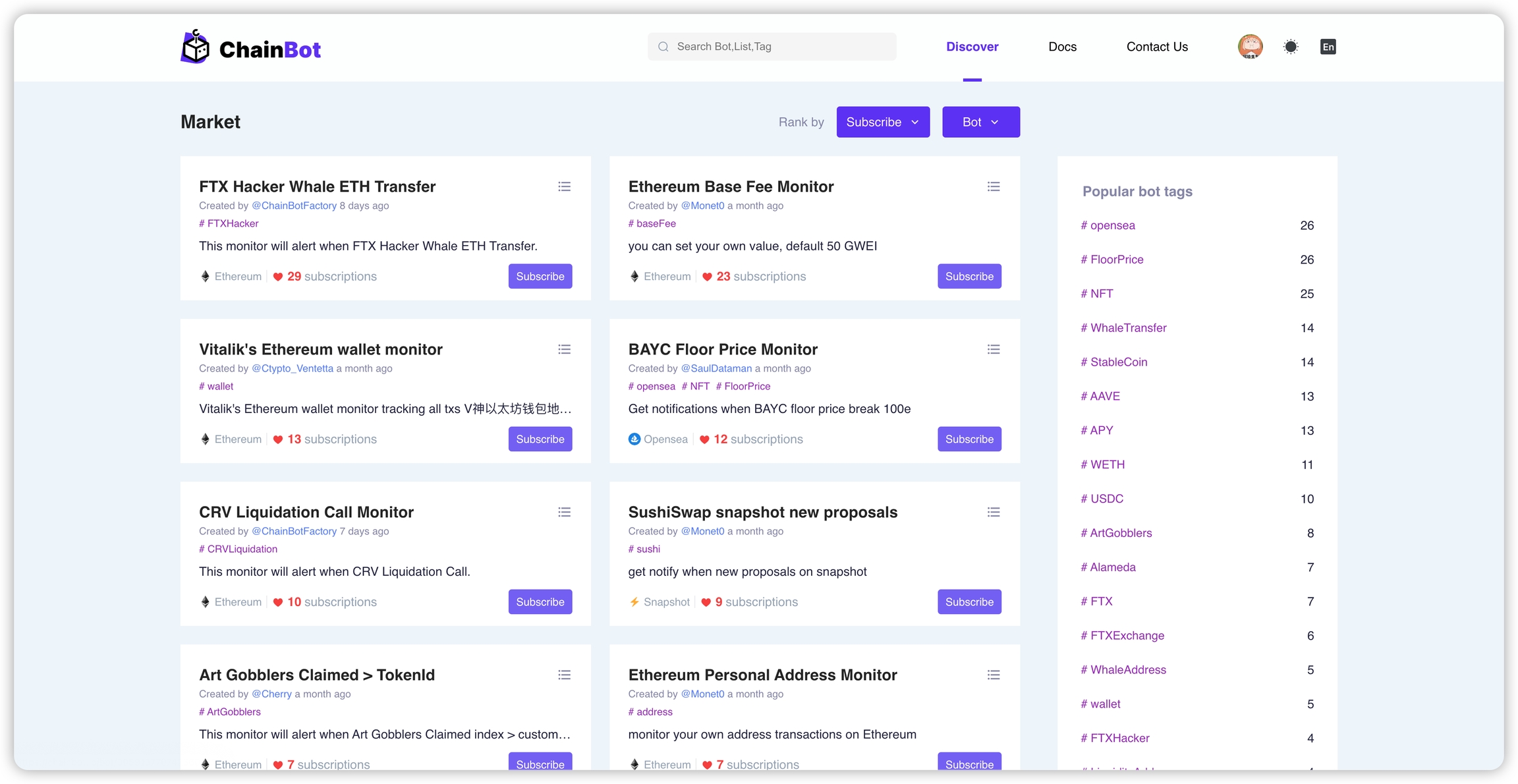Toggle light/dark theme sun icon

click(1291, 47)
